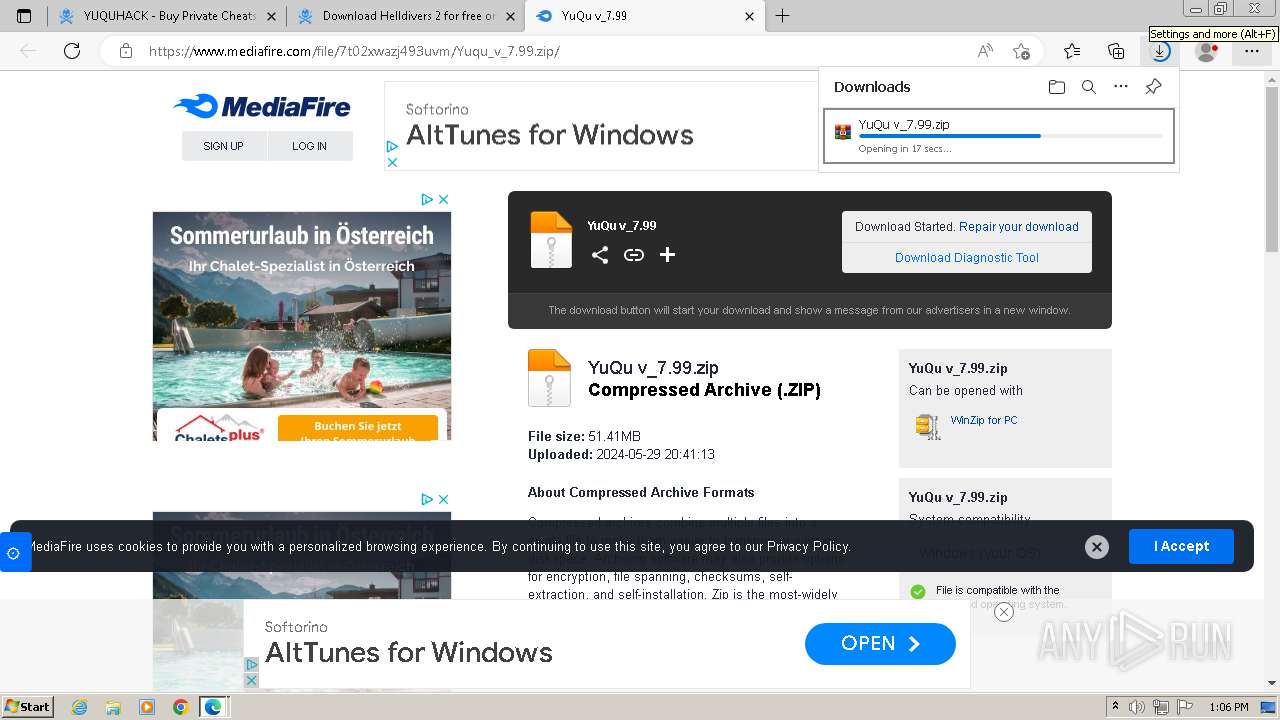Close the YUQUHACK tab
Viewport: 1280px width, 720px height.
click(271, 16)
